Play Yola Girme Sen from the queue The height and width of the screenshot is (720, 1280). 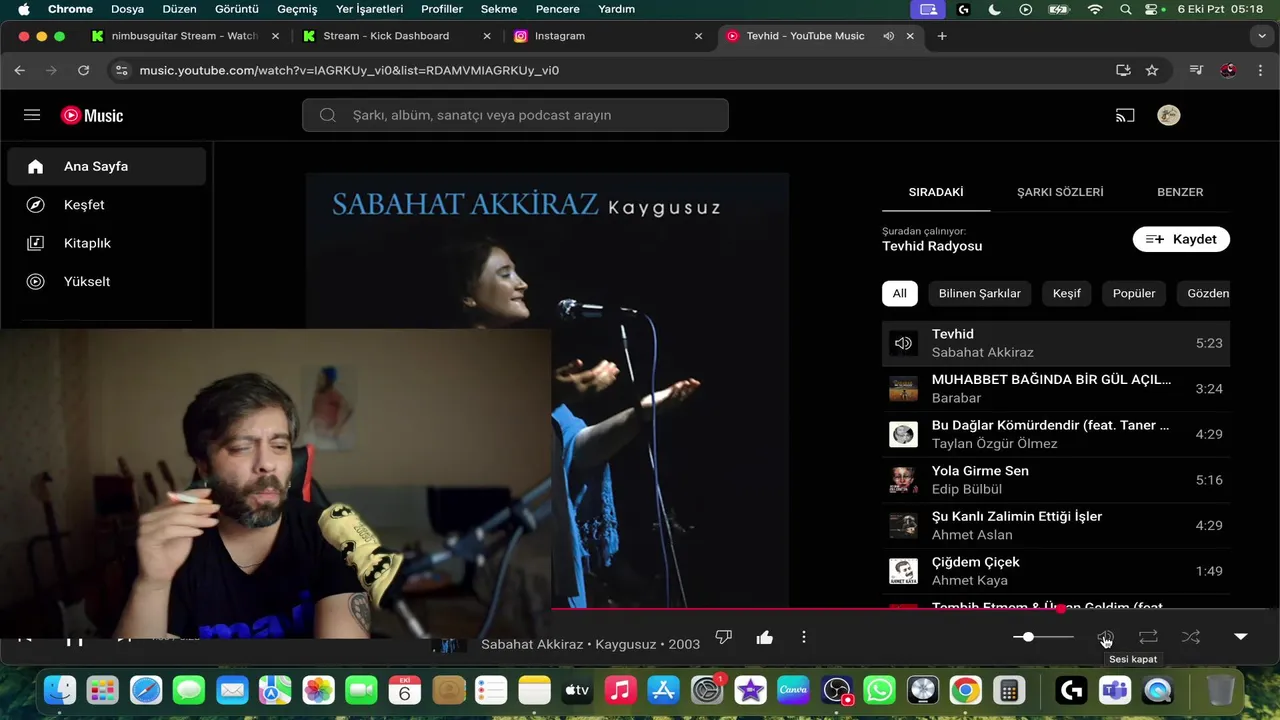[1056, 480]
